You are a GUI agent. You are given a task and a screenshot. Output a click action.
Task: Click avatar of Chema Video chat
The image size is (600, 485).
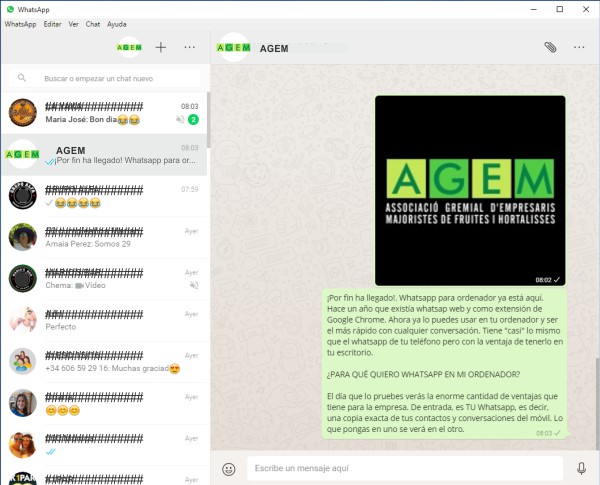point(23,278)
